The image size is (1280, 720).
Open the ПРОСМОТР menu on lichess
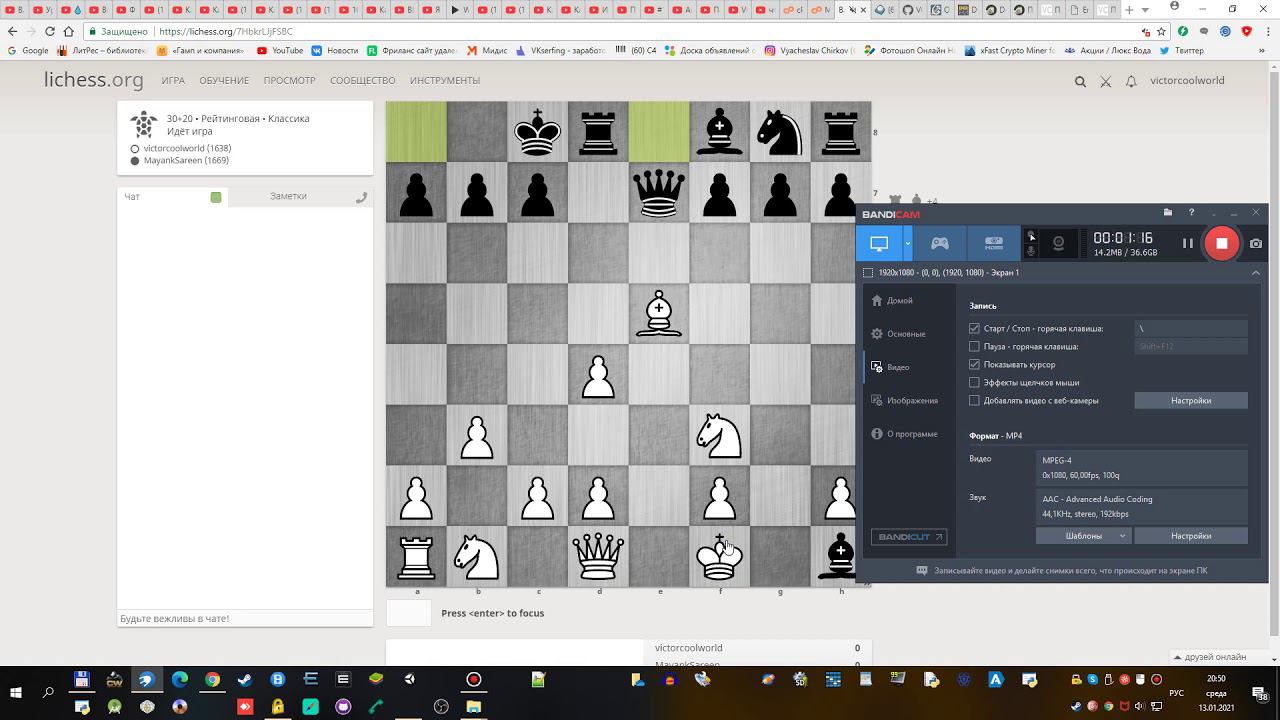click(x=290, y=80)
